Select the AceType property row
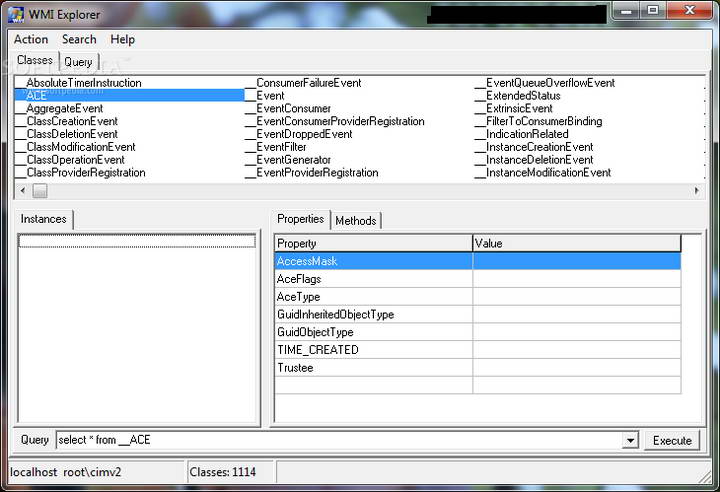The height and width of the screenshot is (492, 720). (x=478, y=297)
